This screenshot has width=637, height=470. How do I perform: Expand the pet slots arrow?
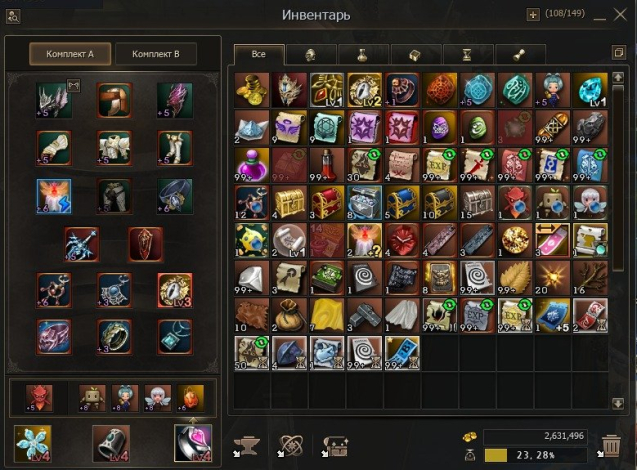pos(193,420)
